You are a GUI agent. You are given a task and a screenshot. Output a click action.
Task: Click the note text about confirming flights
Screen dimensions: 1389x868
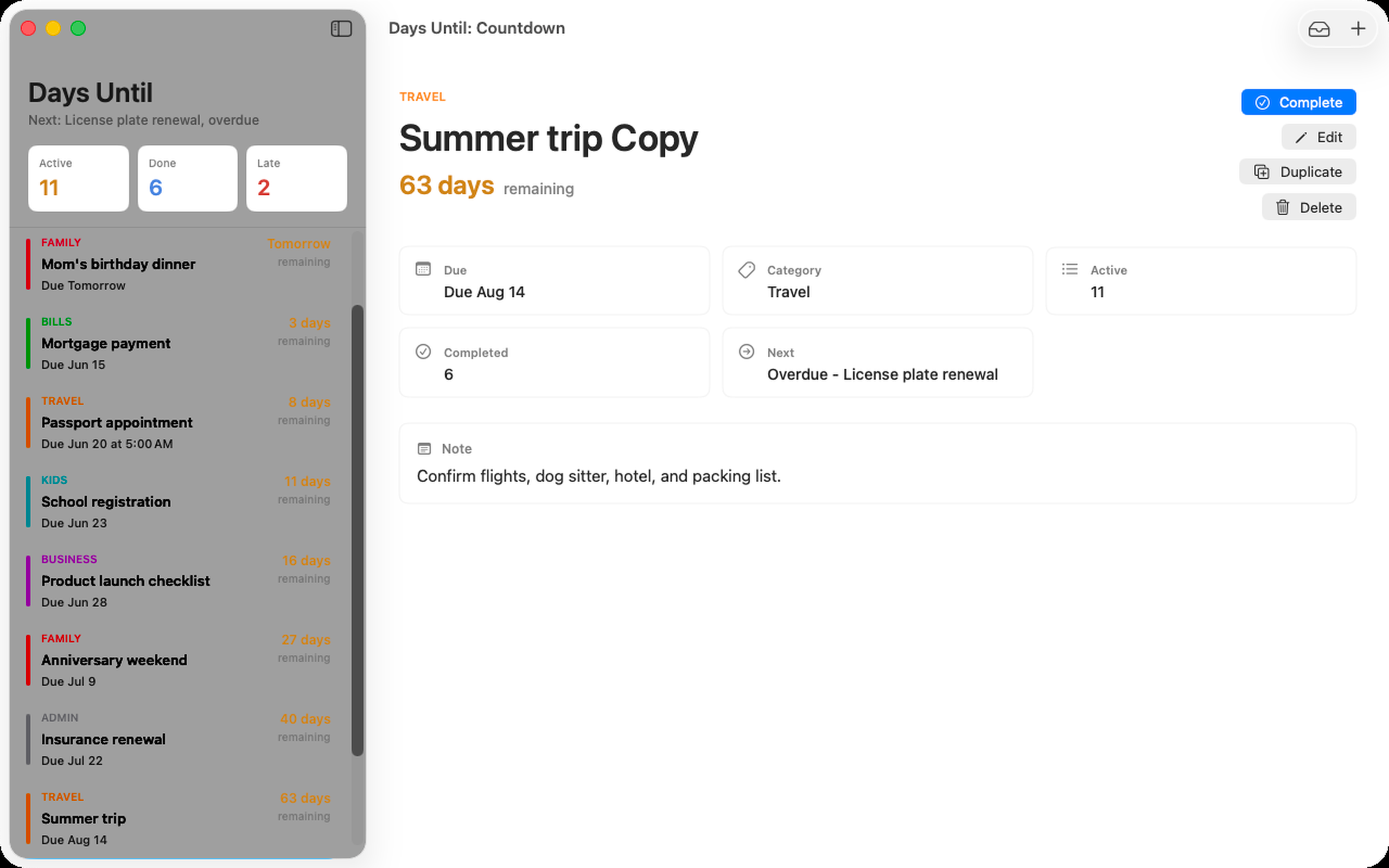pyautogui.click(x=598, y=476)
